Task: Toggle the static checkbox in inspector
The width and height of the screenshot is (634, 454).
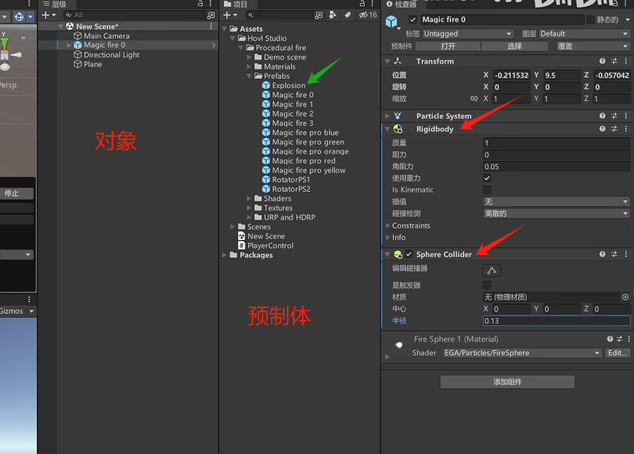Action: pyautogui.click(x=591, y=19)
